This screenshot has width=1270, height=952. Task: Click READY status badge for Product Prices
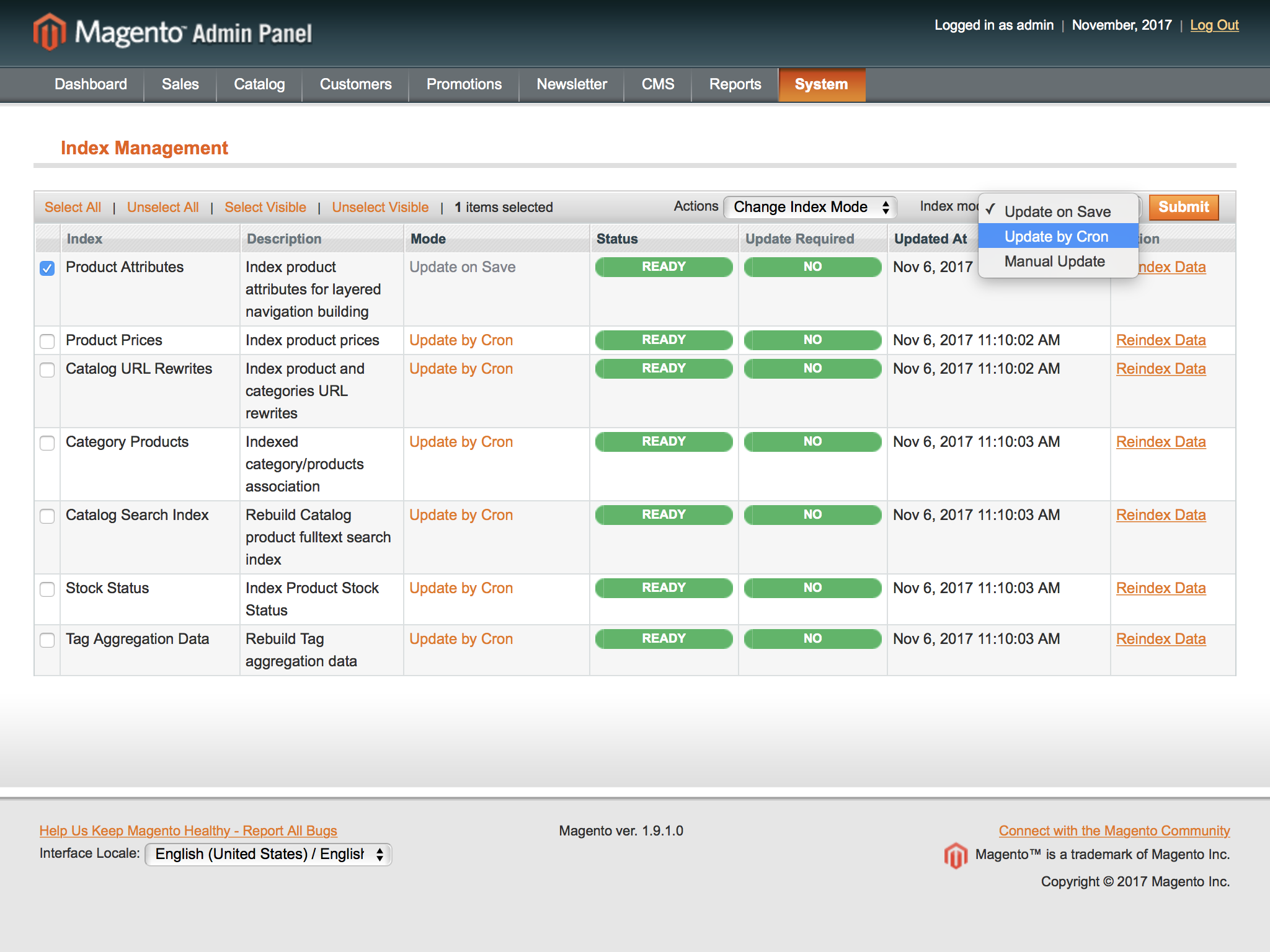(664, 340)
